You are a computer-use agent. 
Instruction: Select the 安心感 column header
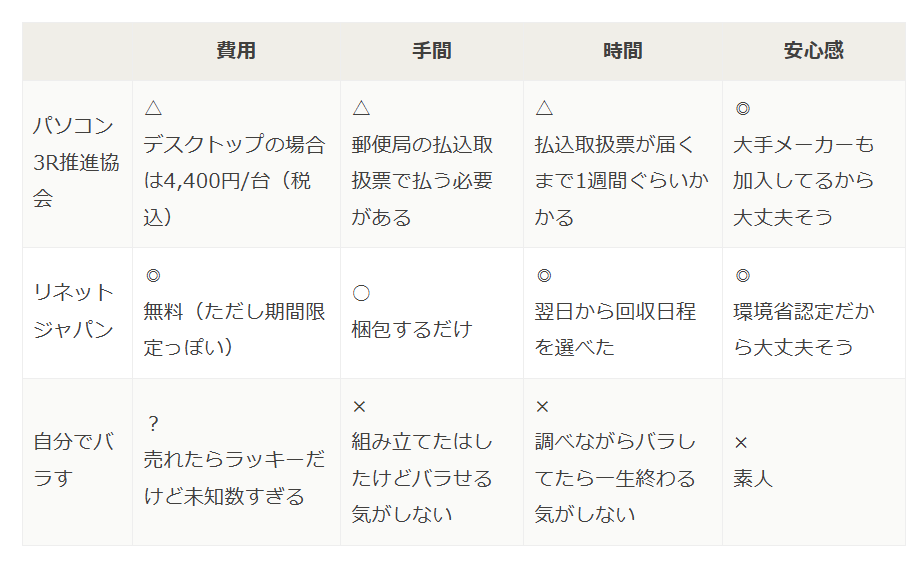click(813, 51)
